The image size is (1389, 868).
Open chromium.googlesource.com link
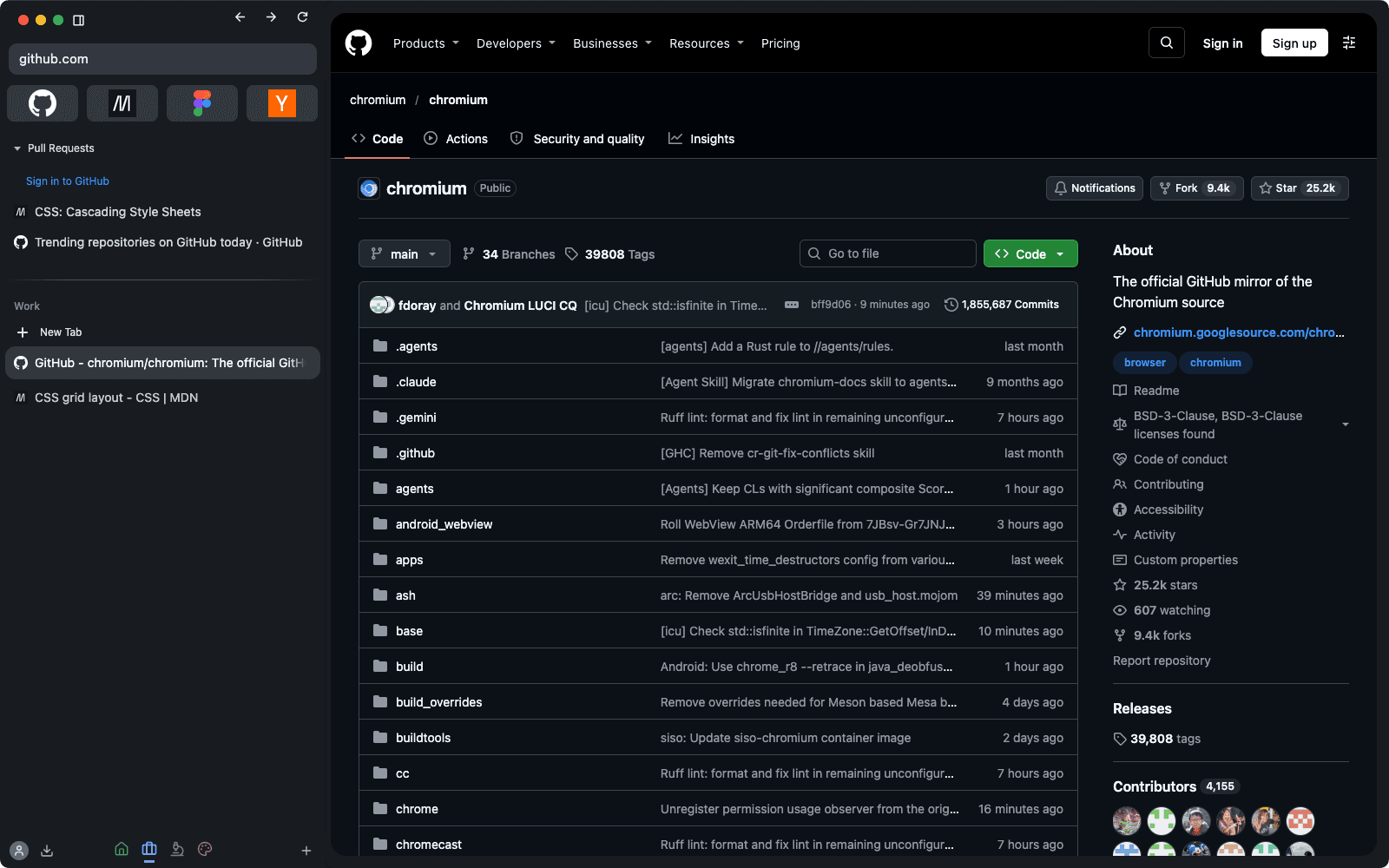tap(1239, 332)
